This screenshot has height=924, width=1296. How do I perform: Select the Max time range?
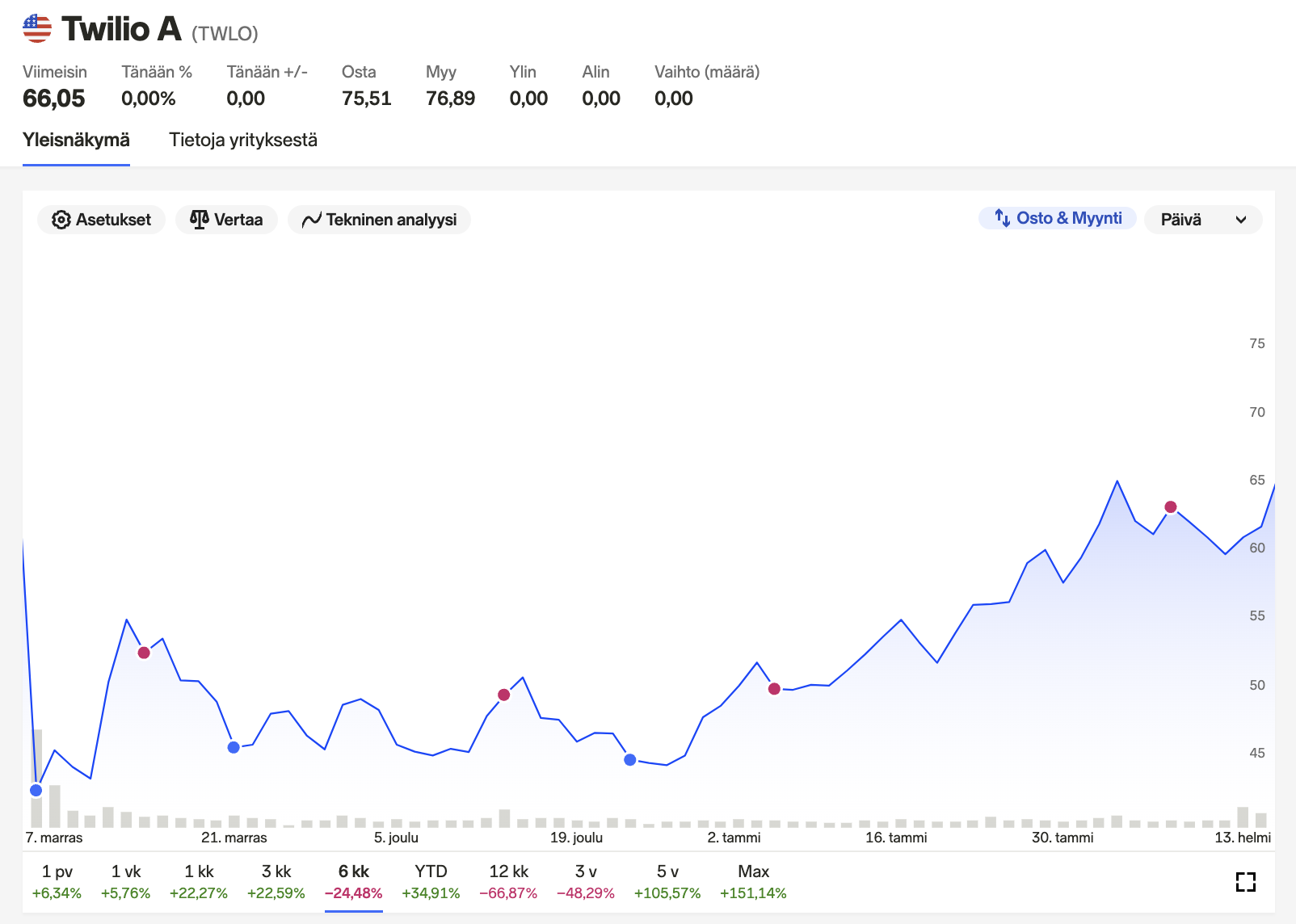click(753, 882)
